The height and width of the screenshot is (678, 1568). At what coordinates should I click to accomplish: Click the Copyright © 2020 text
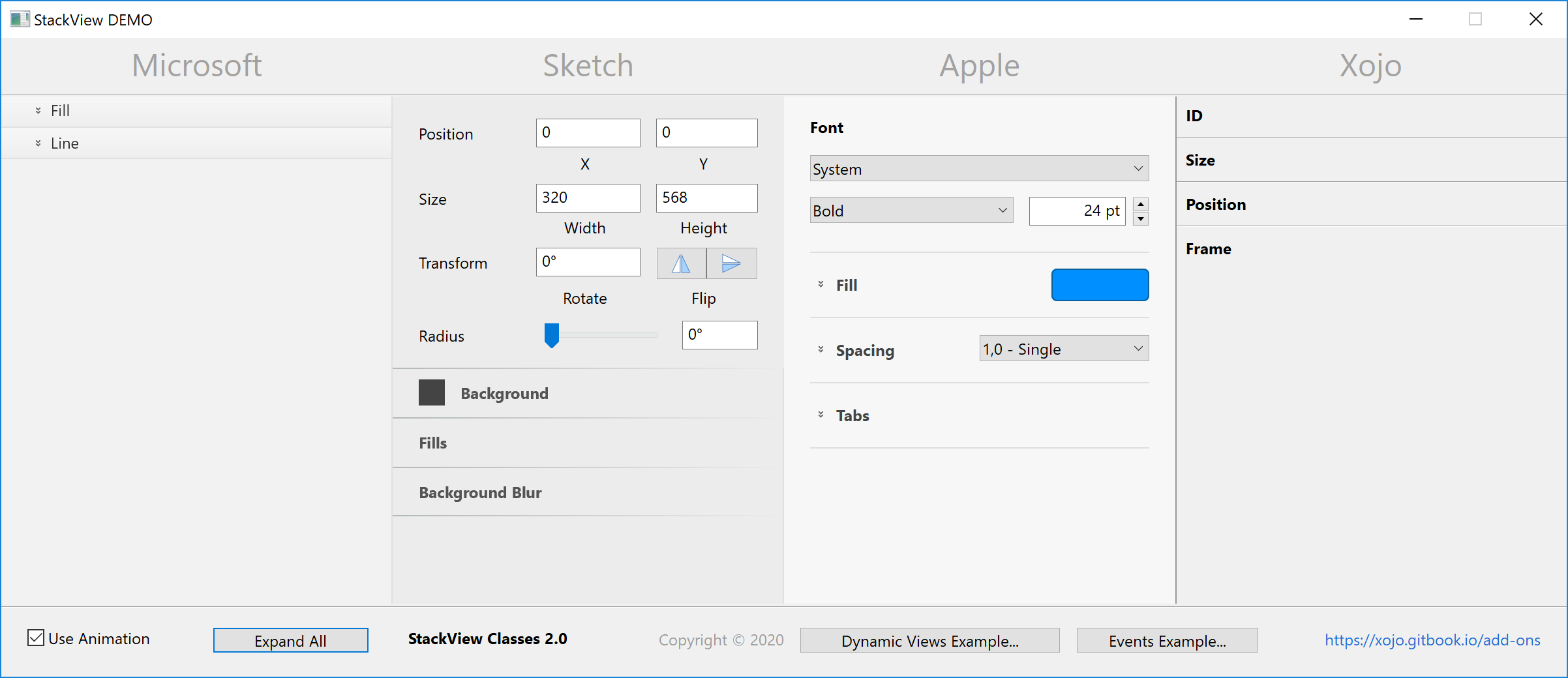tap(721, 640)
